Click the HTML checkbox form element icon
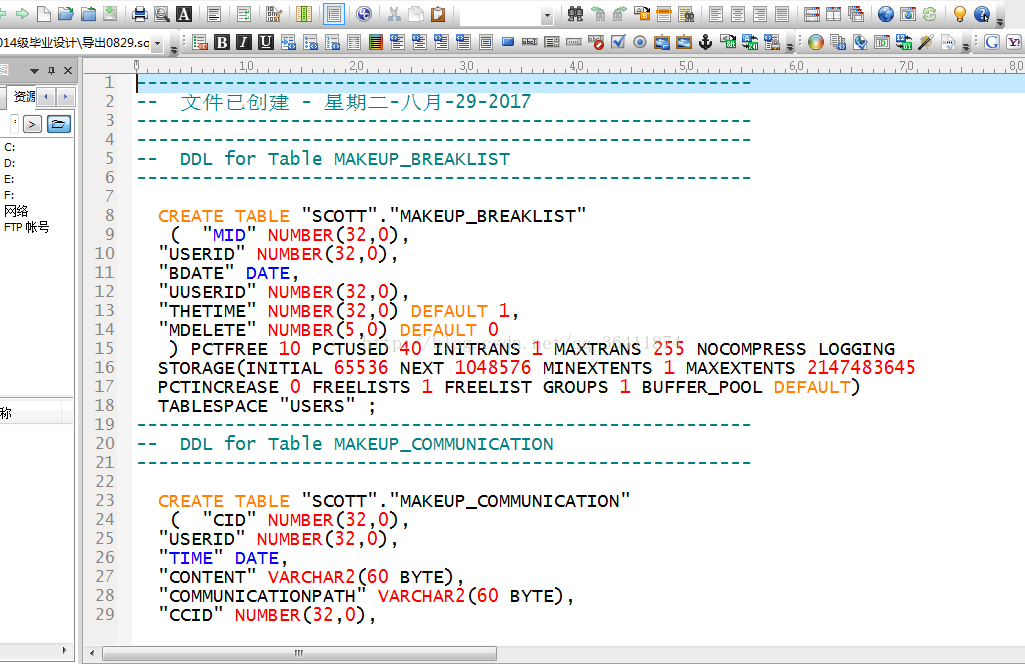 click(618, 42)
